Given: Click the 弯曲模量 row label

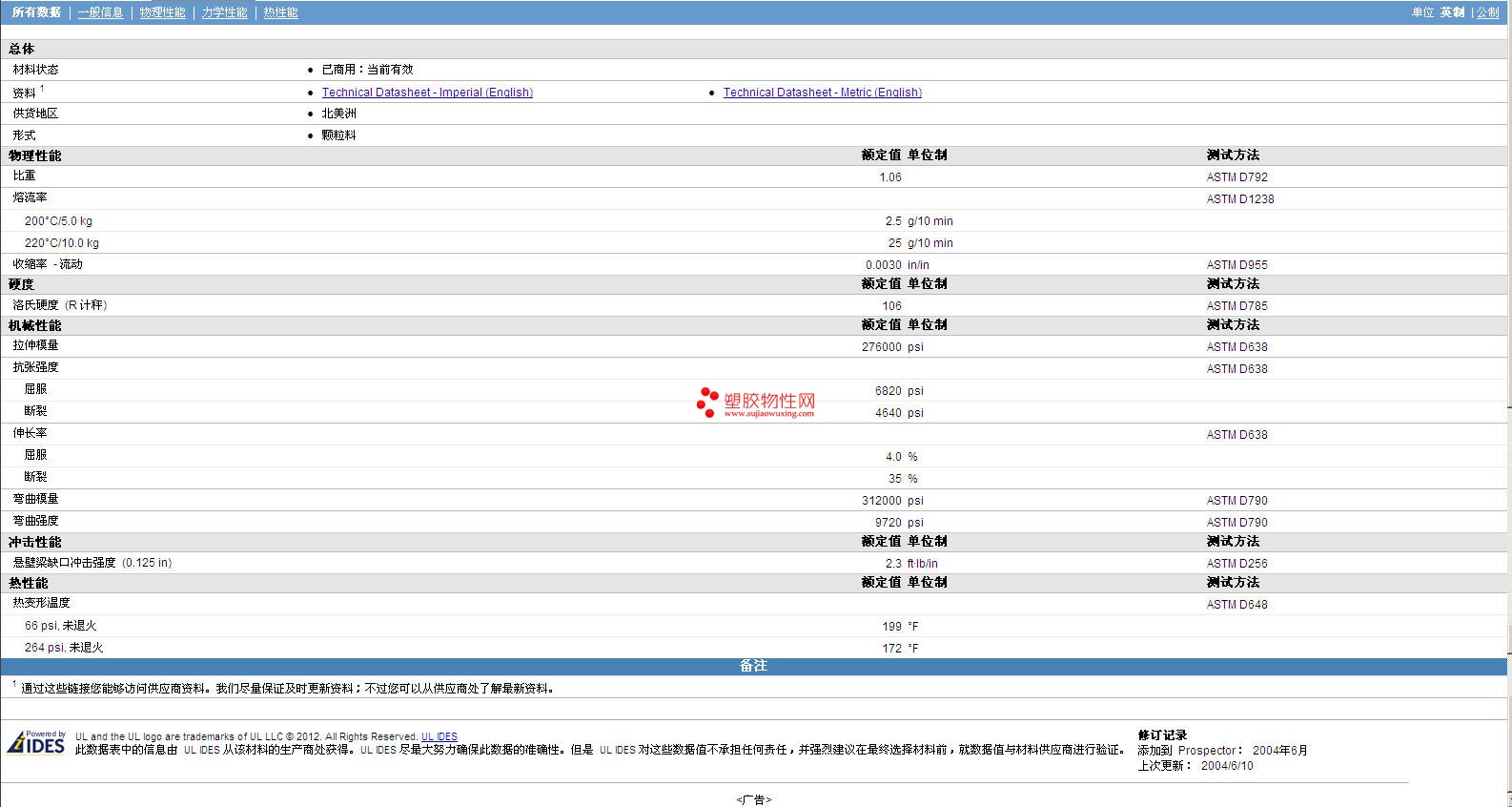Looking at the screenshot, I should [x=35, y=500].
